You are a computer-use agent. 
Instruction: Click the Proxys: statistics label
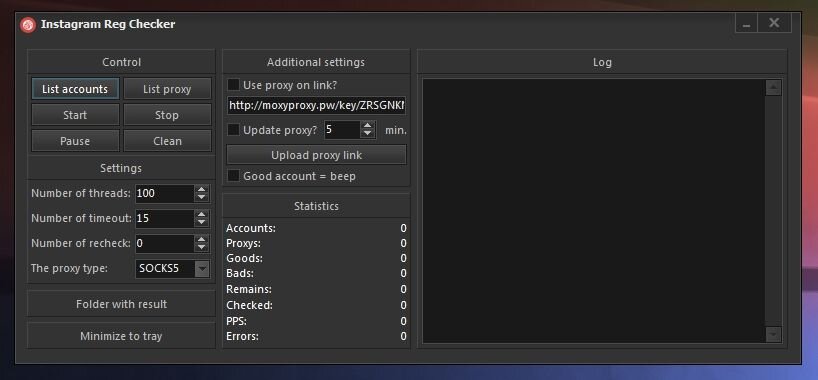click(x=244, y=243)
